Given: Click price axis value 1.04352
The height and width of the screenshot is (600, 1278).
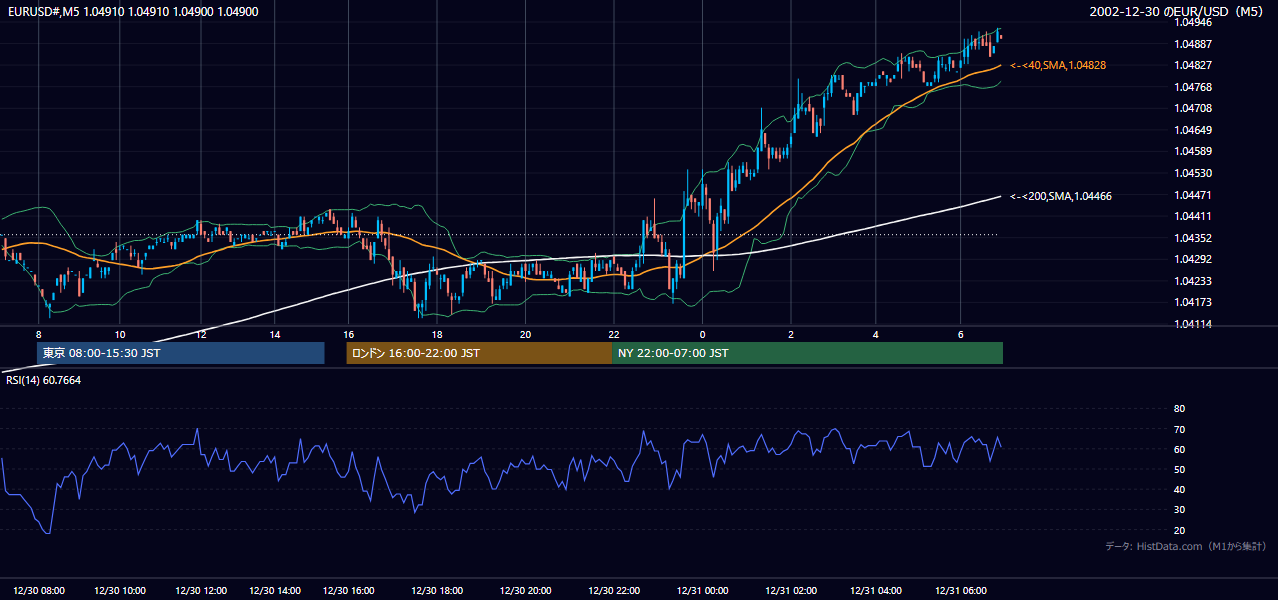Looking at the screenshot, I should click(1192, 238).
